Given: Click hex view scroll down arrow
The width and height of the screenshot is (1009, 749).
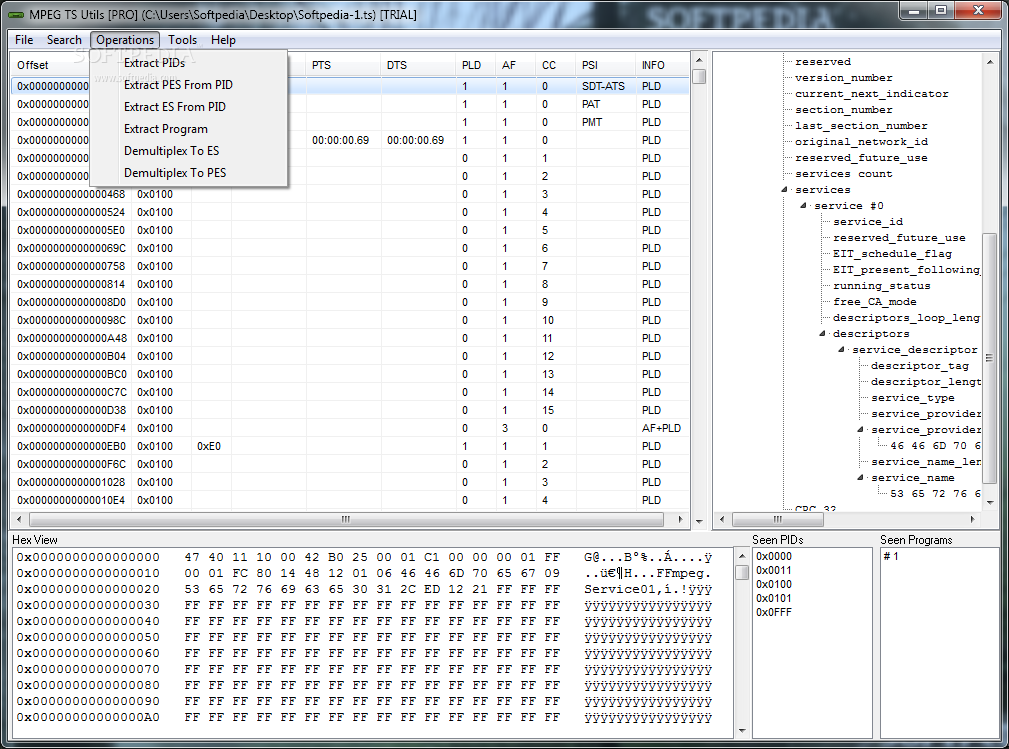Looking at the screenshot, I should pyautogui.click(x=742, y=731).
